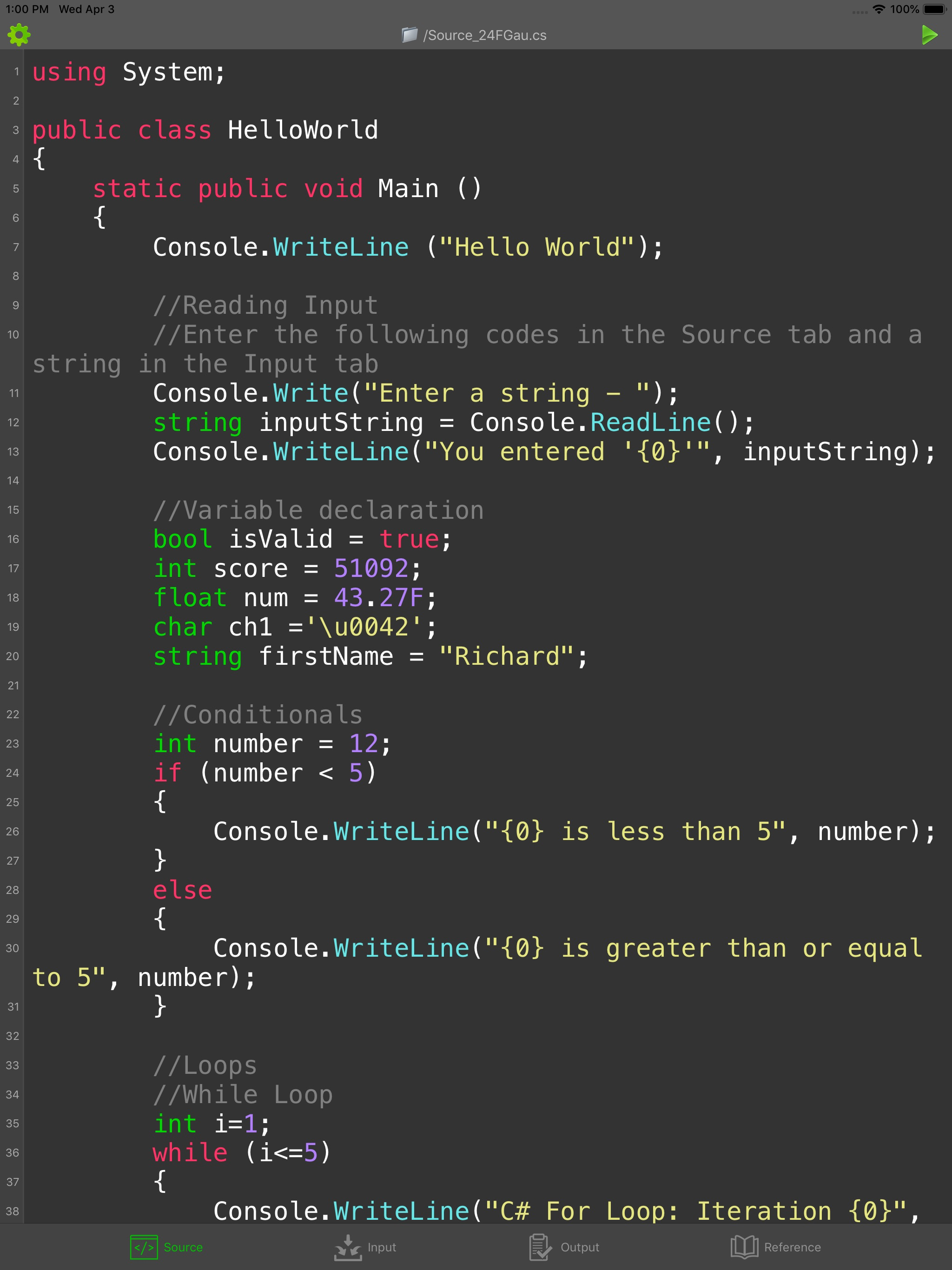Tap the Source code brackets icon

click(x=144, y=1247)
